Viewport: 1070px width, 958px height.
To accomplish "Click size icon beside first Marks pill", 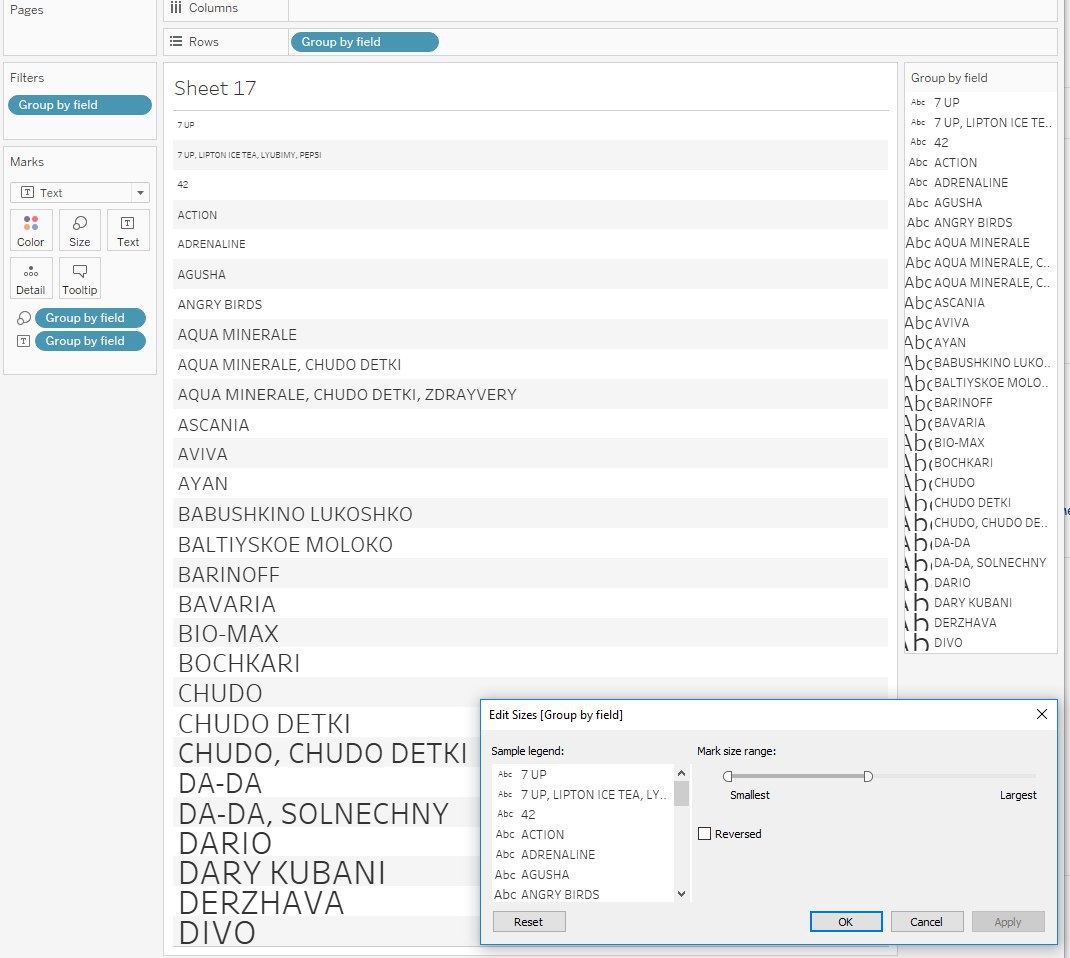I will click(23, 318).
